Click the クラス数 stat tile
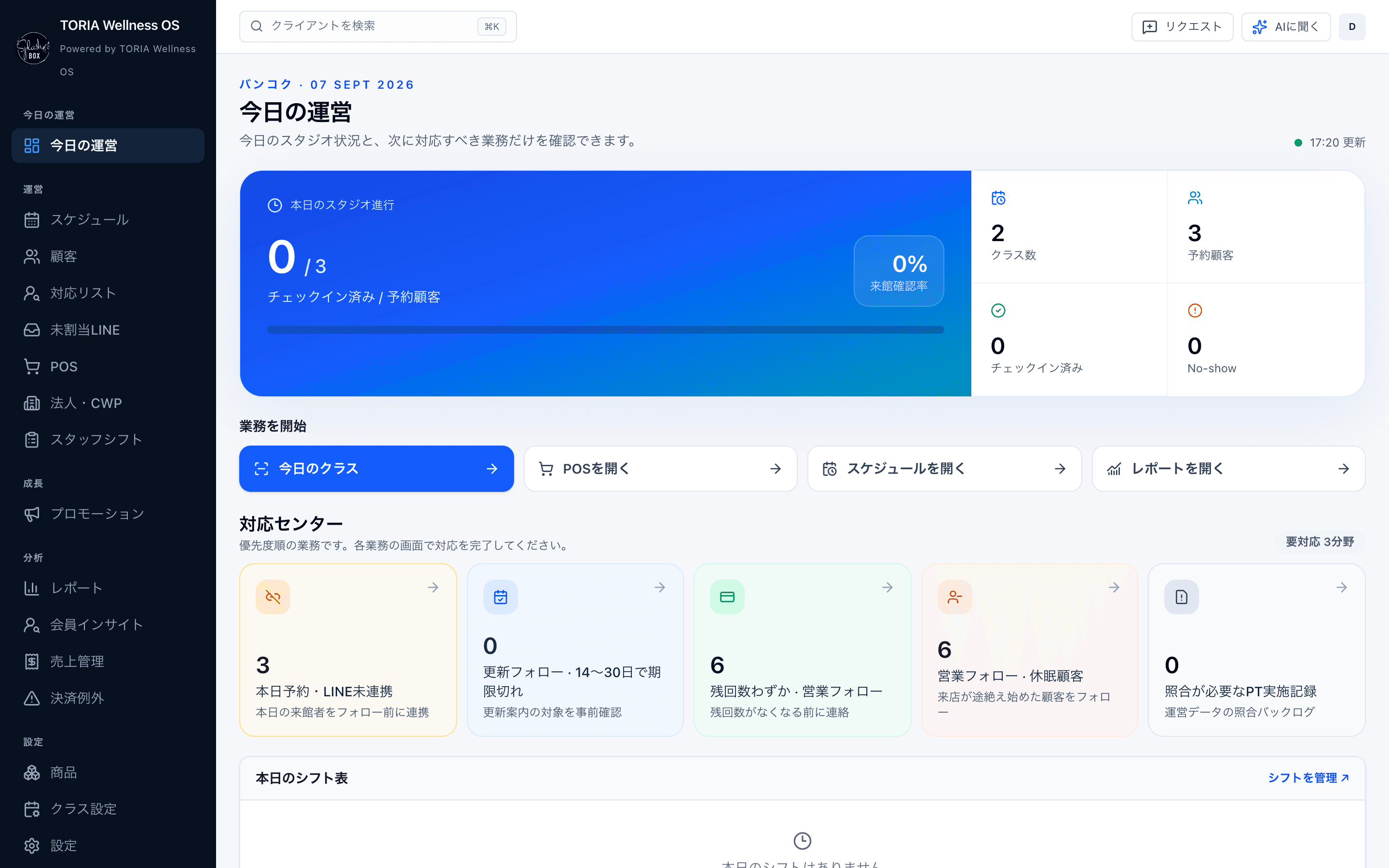This screenshot has width=1389, height=868. point(1069,227)
